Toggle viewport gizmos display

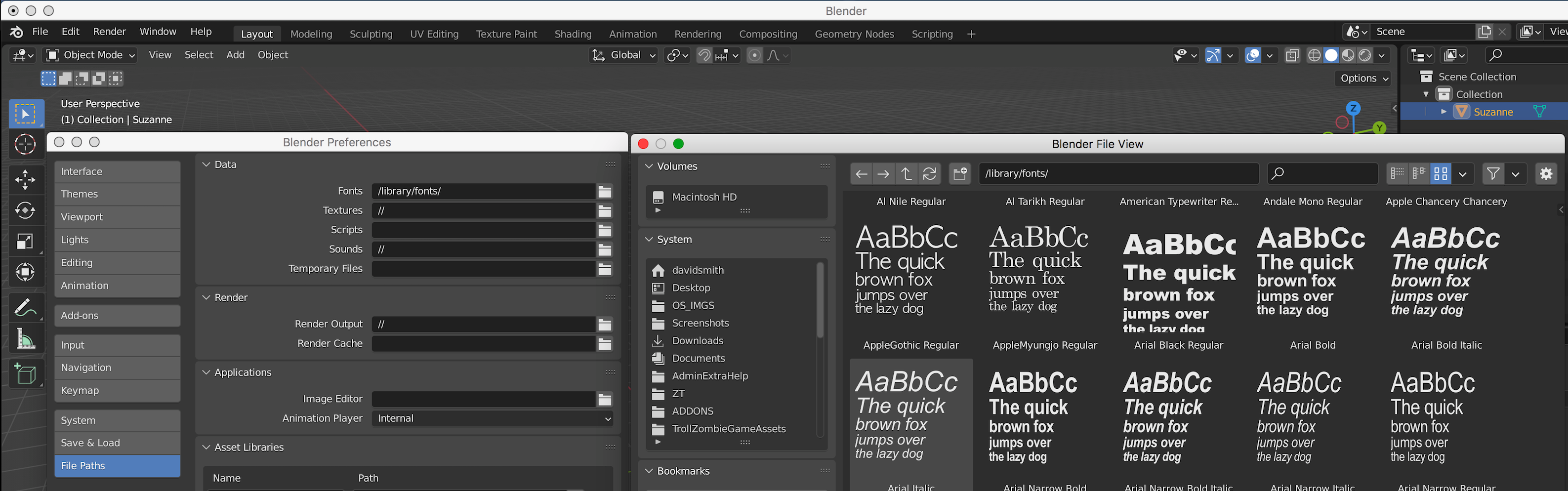click(x=1212, y=55)
